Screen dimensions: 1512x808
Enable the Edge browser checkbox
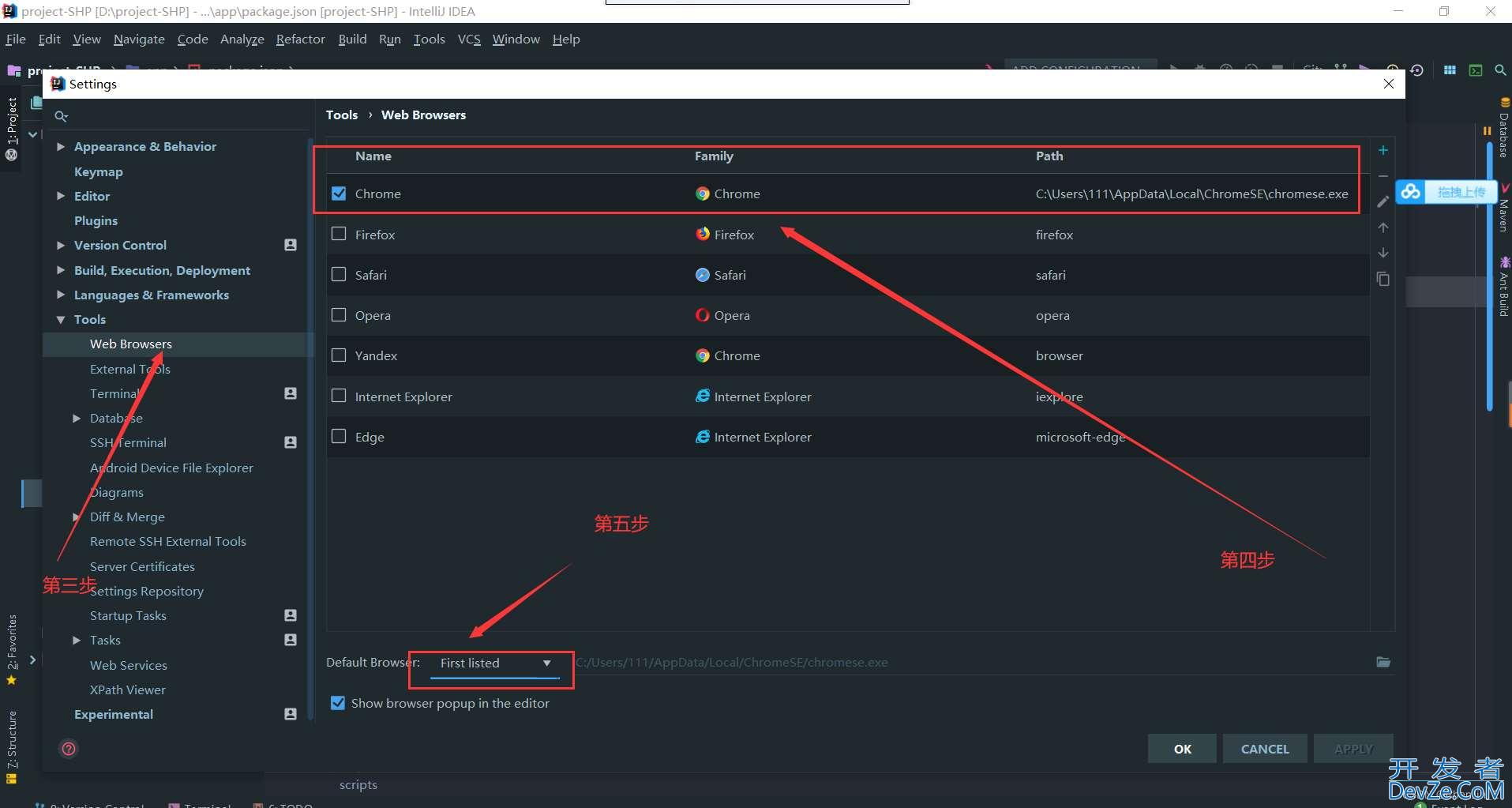coord(339,436)
